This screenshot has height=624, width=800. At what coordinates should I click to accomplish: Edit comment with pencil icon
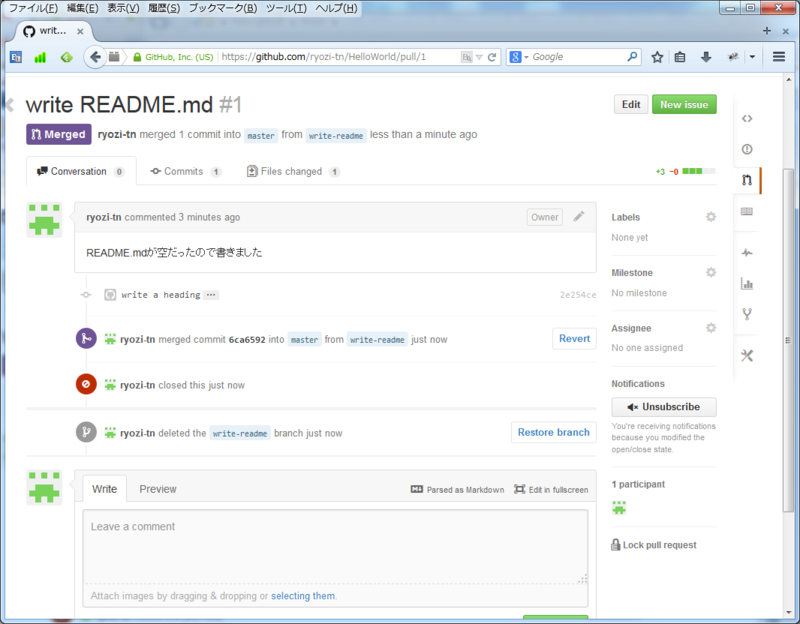click(579, 217)
